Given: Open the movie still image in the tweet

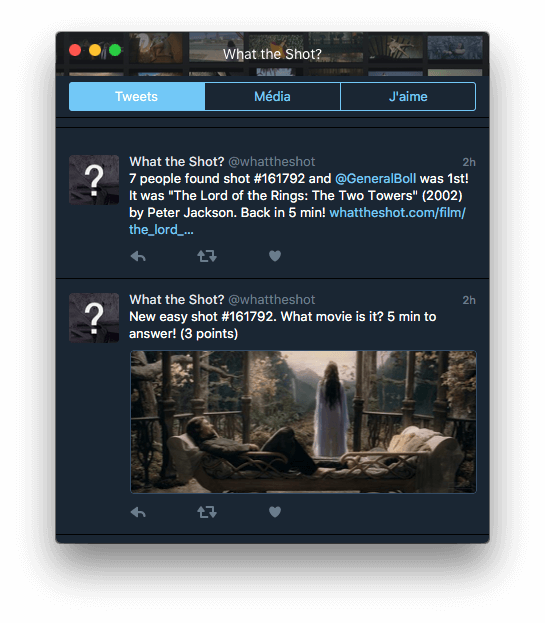Looking at the screenshot, I should (x=303, y=422).
